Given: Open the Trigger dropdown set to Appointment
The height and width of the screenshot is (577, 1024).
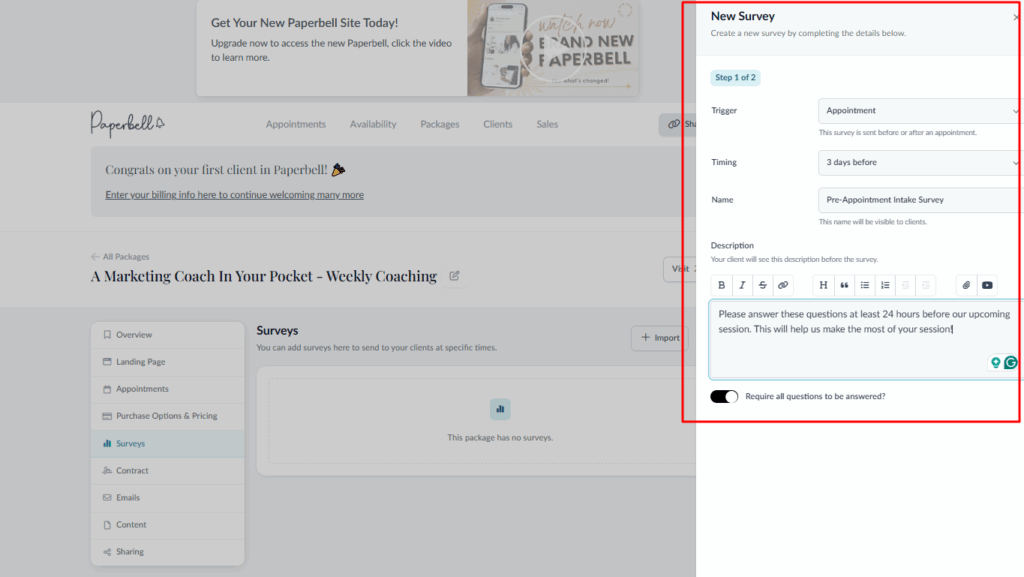Looking at the screenshot, I should (x=920, y=111).
